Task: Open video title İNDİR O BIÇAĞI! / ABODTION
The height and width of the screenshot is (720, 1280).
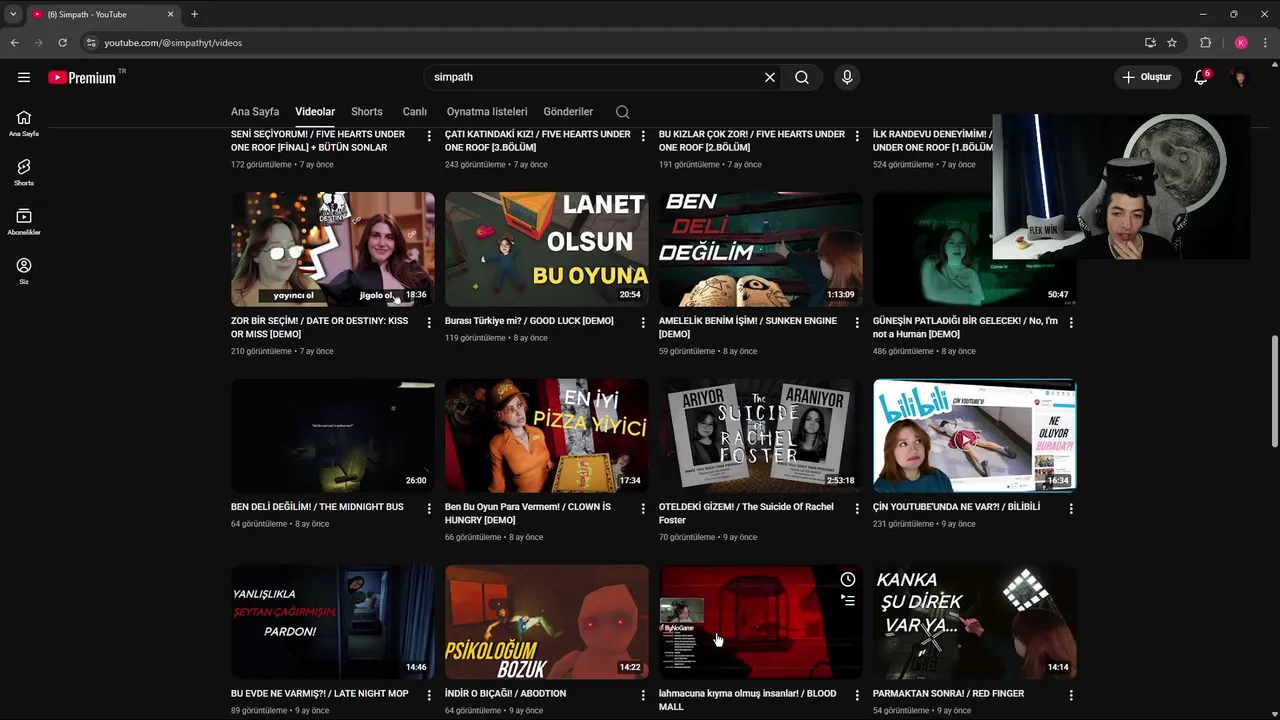Action: click(505, 693)
